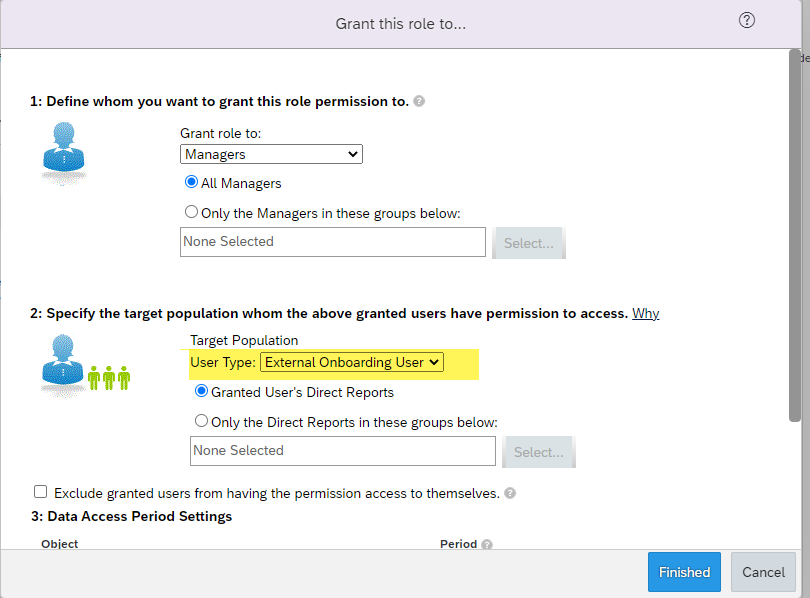
Task: Click the Grant this role to dialog title
Action: (x=400, y=24)
